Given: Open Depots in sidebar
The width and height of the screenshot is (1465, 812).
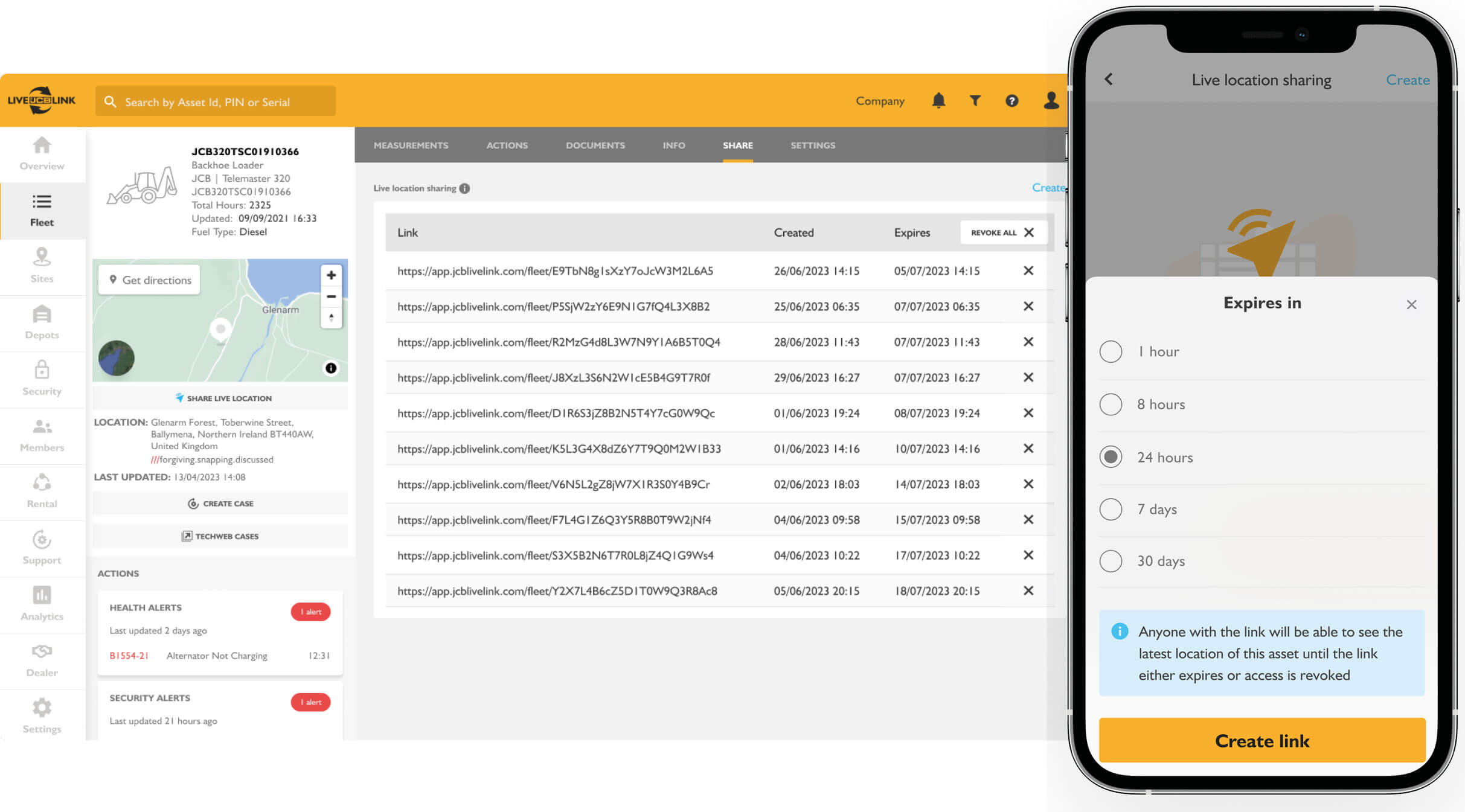Looking at the screenshot, I should (x=42, y=323).
